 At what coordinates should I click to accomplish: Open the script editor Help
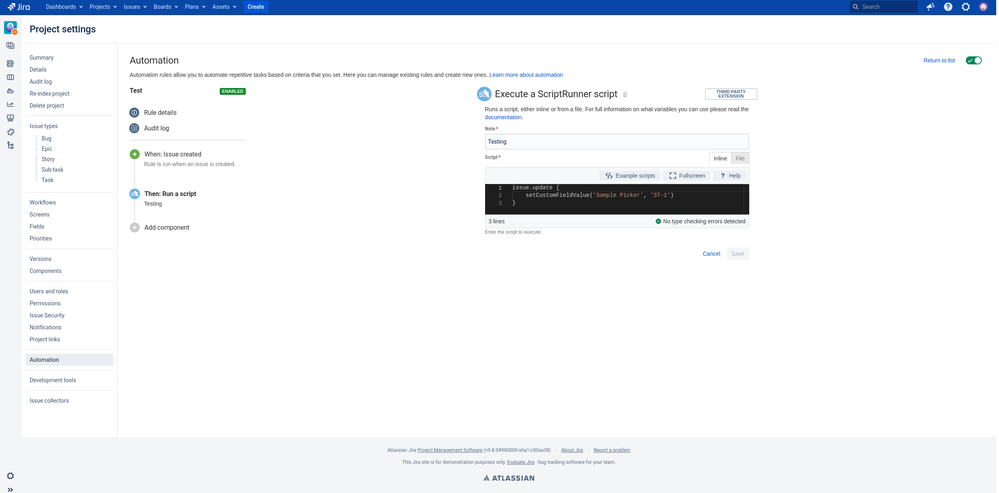[729, 175]
